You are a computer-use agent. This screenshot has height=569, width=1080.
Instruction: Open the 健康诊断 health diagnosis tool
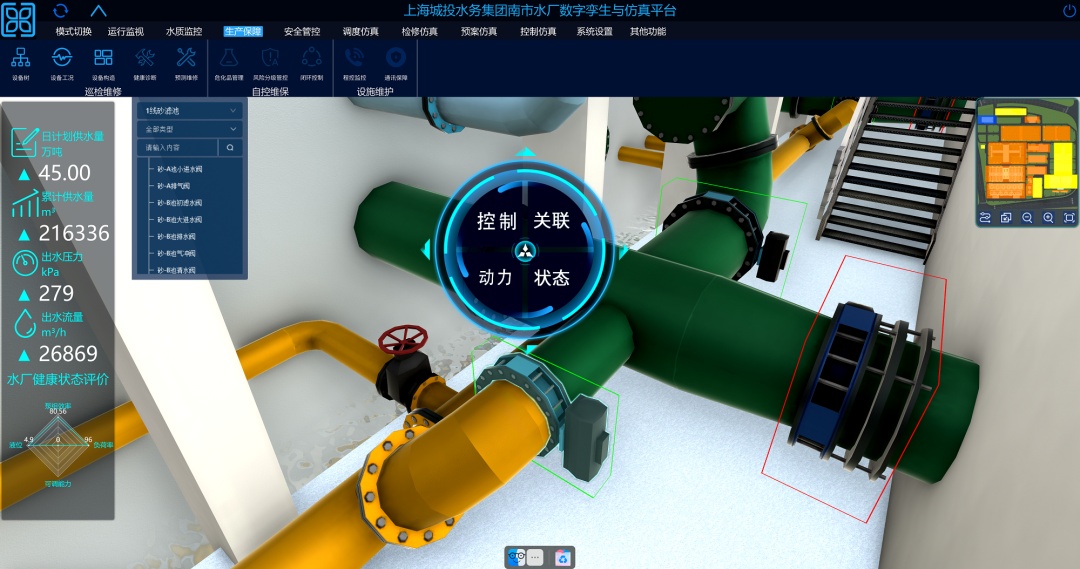(145, 63)
